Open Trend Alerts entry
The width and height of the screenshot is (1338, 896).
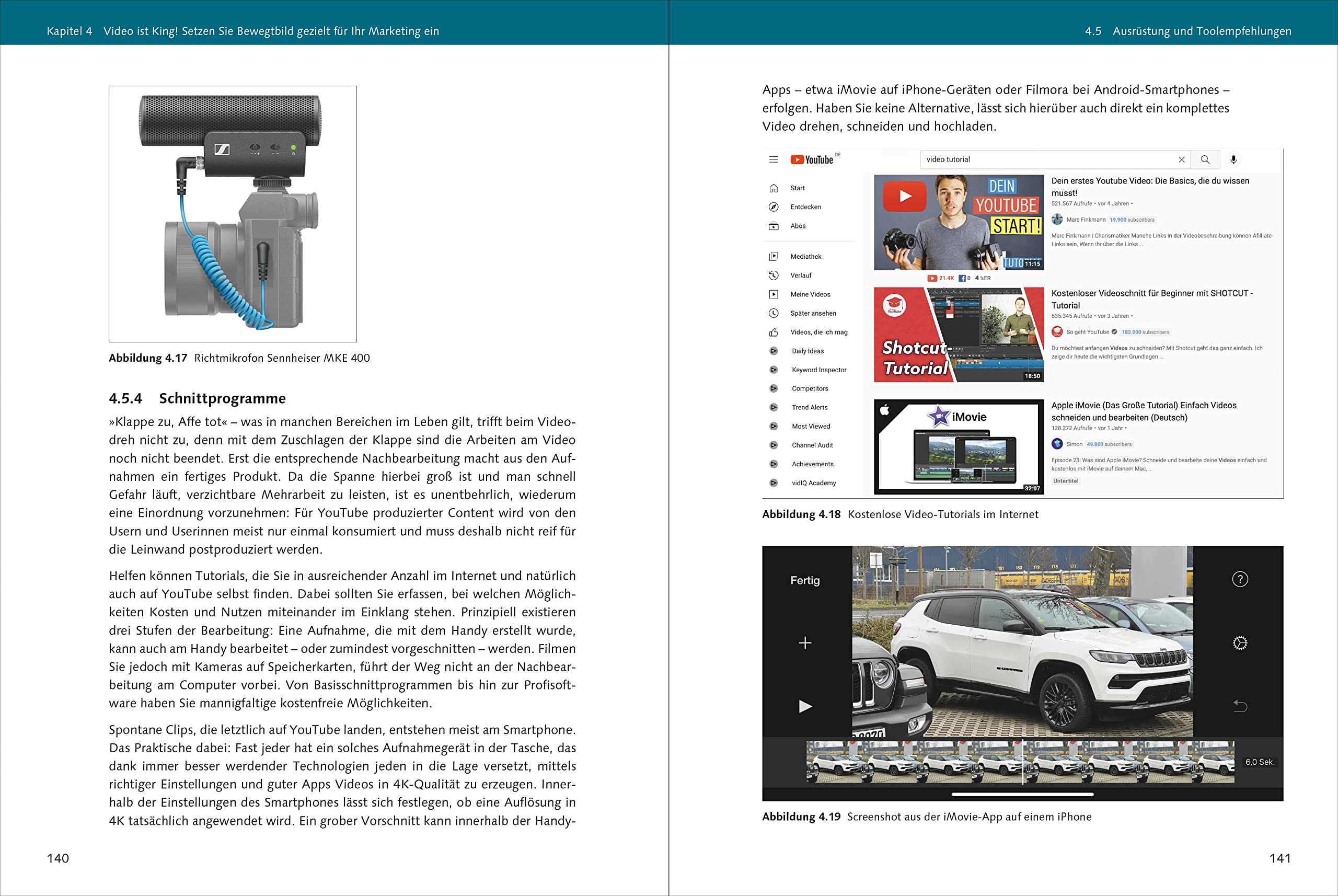(810, 407)
